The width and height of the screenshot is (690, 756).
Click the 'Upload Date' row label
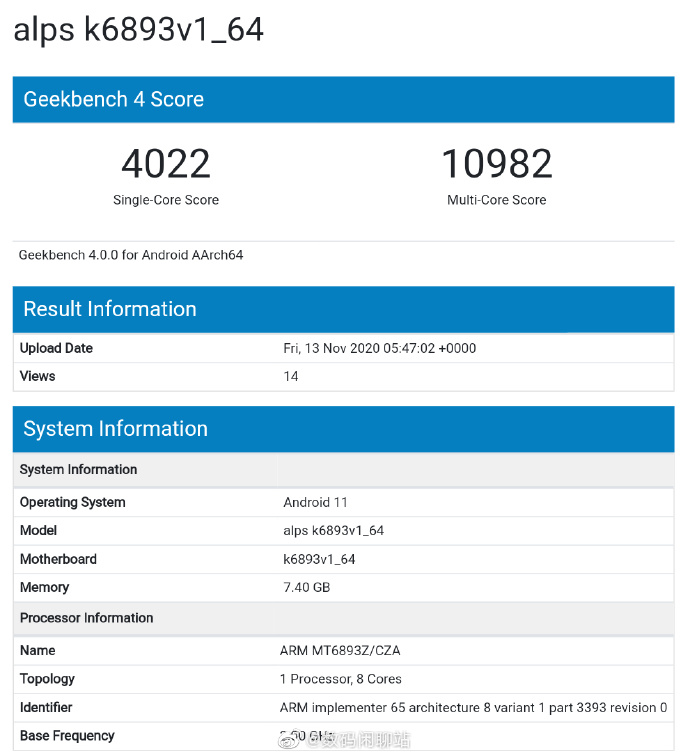(56, 348)
